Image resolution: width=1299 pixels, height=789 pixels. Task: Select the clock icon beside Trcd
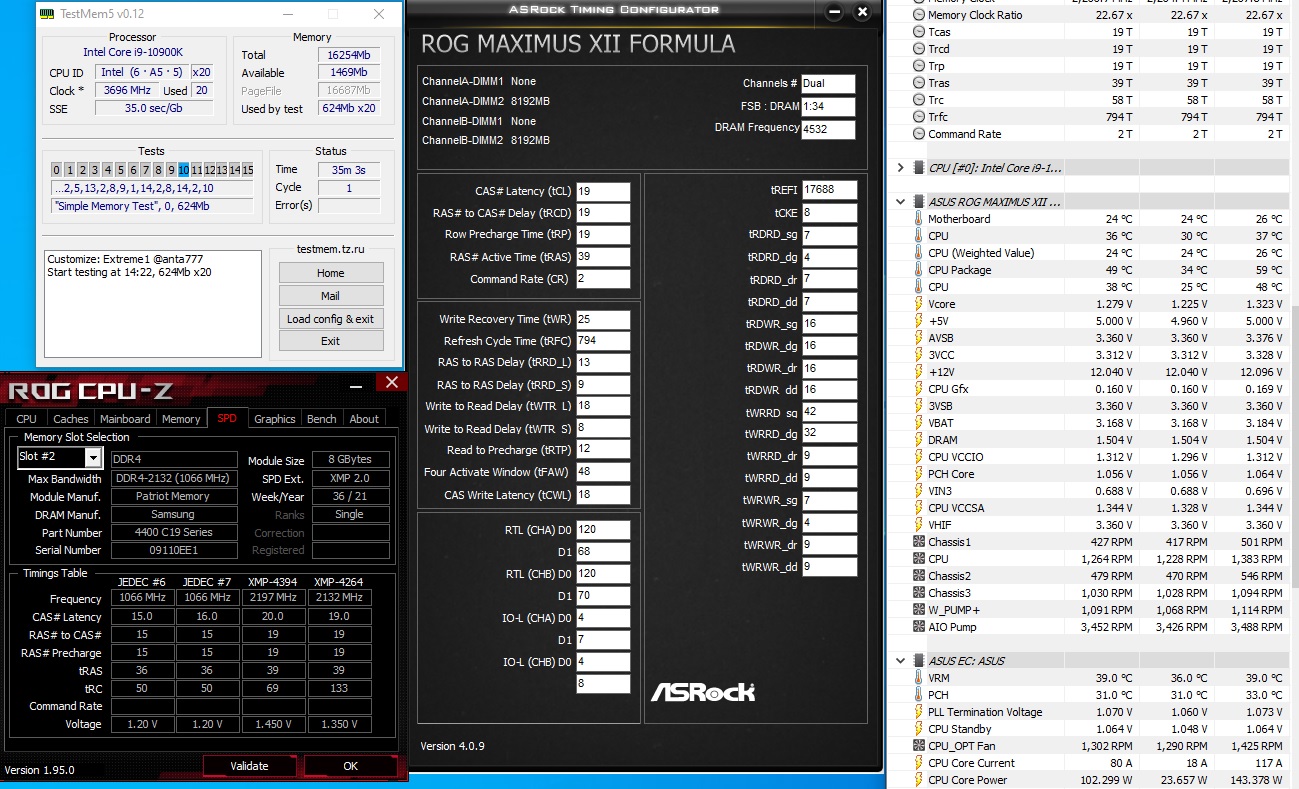(x=919, y=49)
